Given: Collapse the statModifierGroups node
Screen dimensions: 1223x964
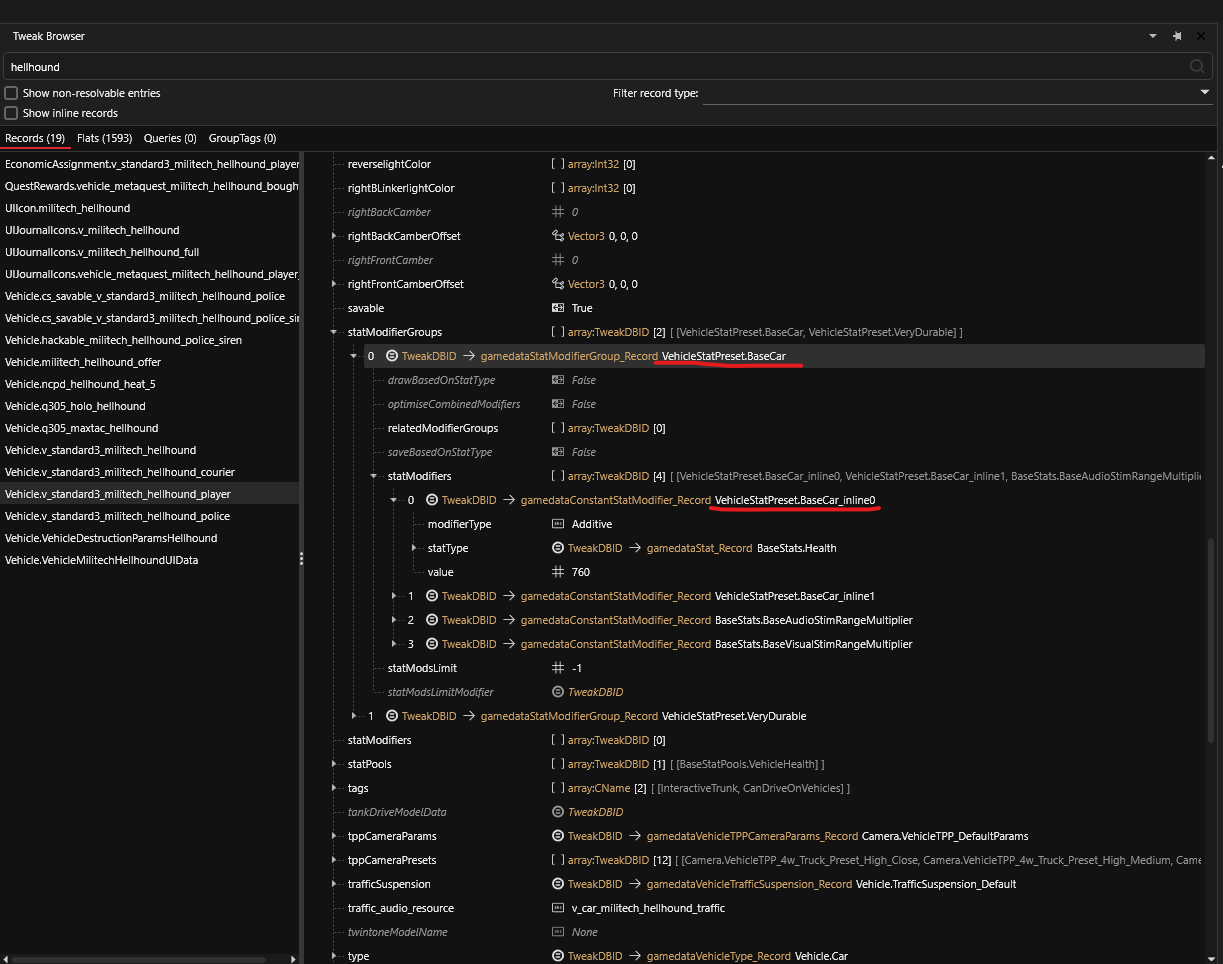Looking at the screenshot, I should 334,332.
